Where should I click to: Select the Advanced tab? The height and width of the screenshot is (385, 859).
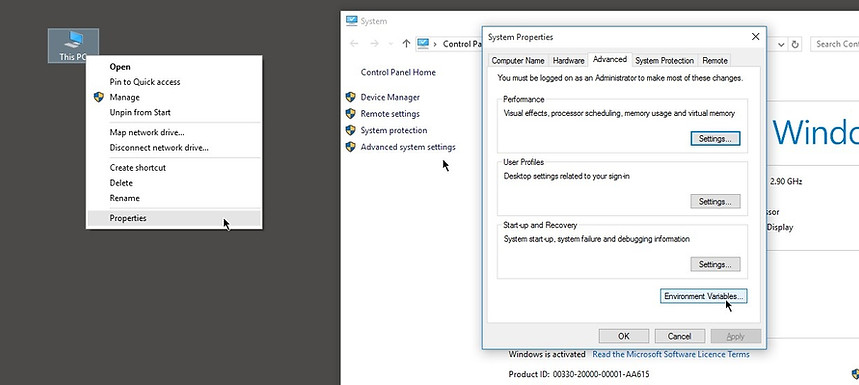[610, 59]
